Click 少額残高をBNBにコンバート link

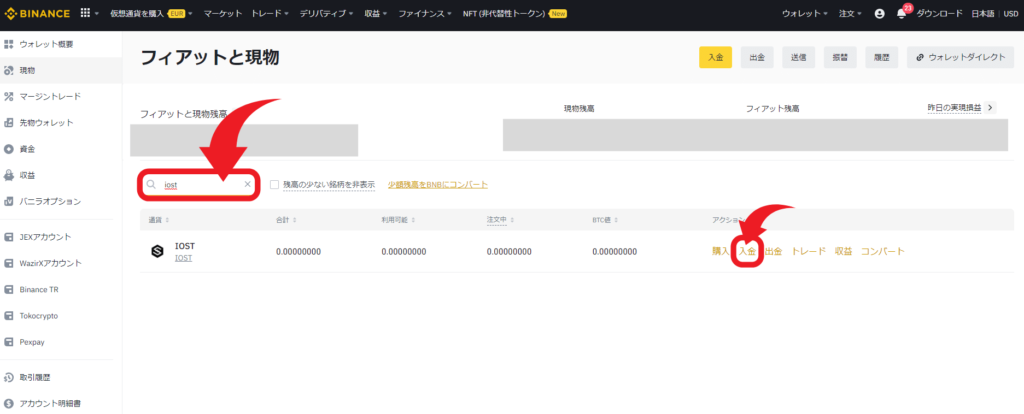pos(438,185)
